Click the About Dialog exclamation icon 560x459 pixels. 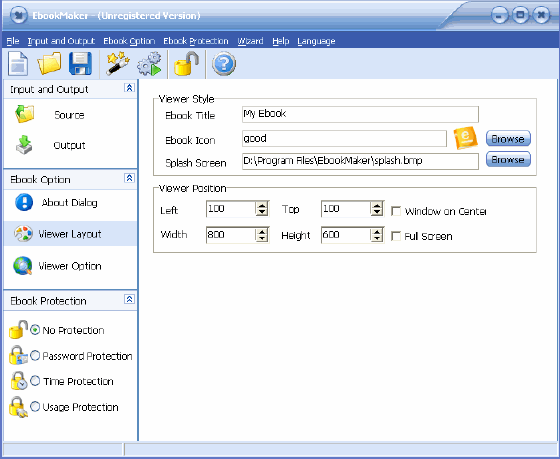tap(24, 202)
